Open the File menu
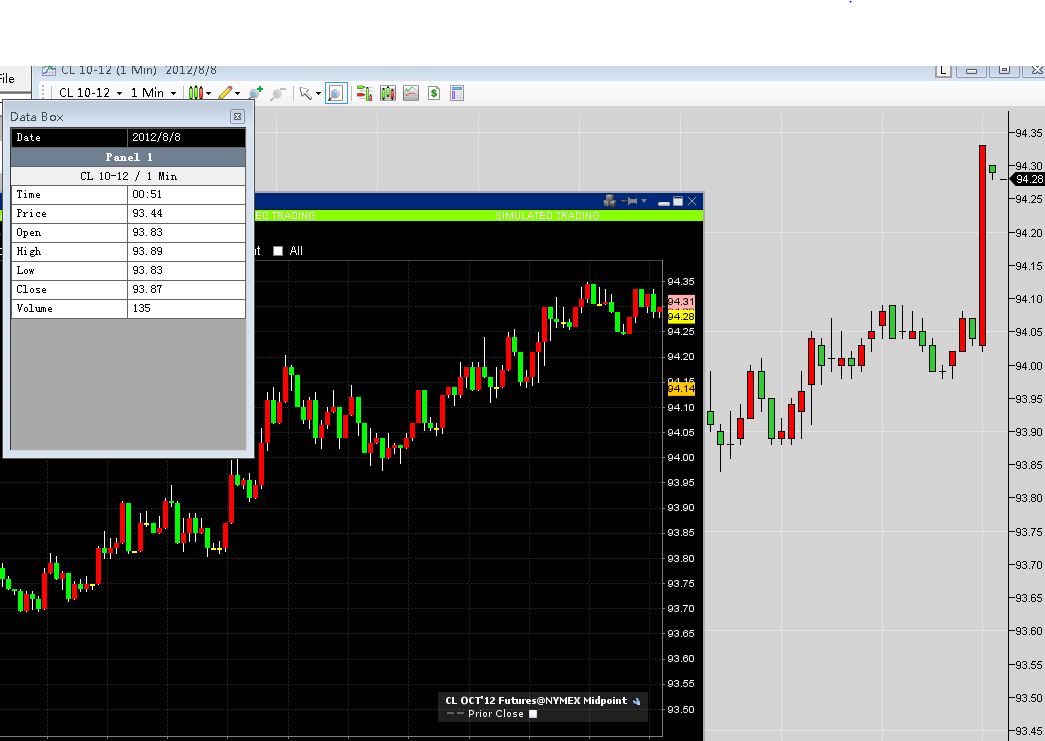This screenshot has width=1045, height=741. [x=7, y=79]
